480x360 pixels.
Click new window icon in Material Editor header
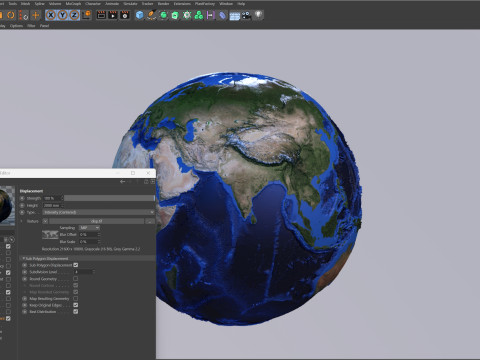click(153, 182)
